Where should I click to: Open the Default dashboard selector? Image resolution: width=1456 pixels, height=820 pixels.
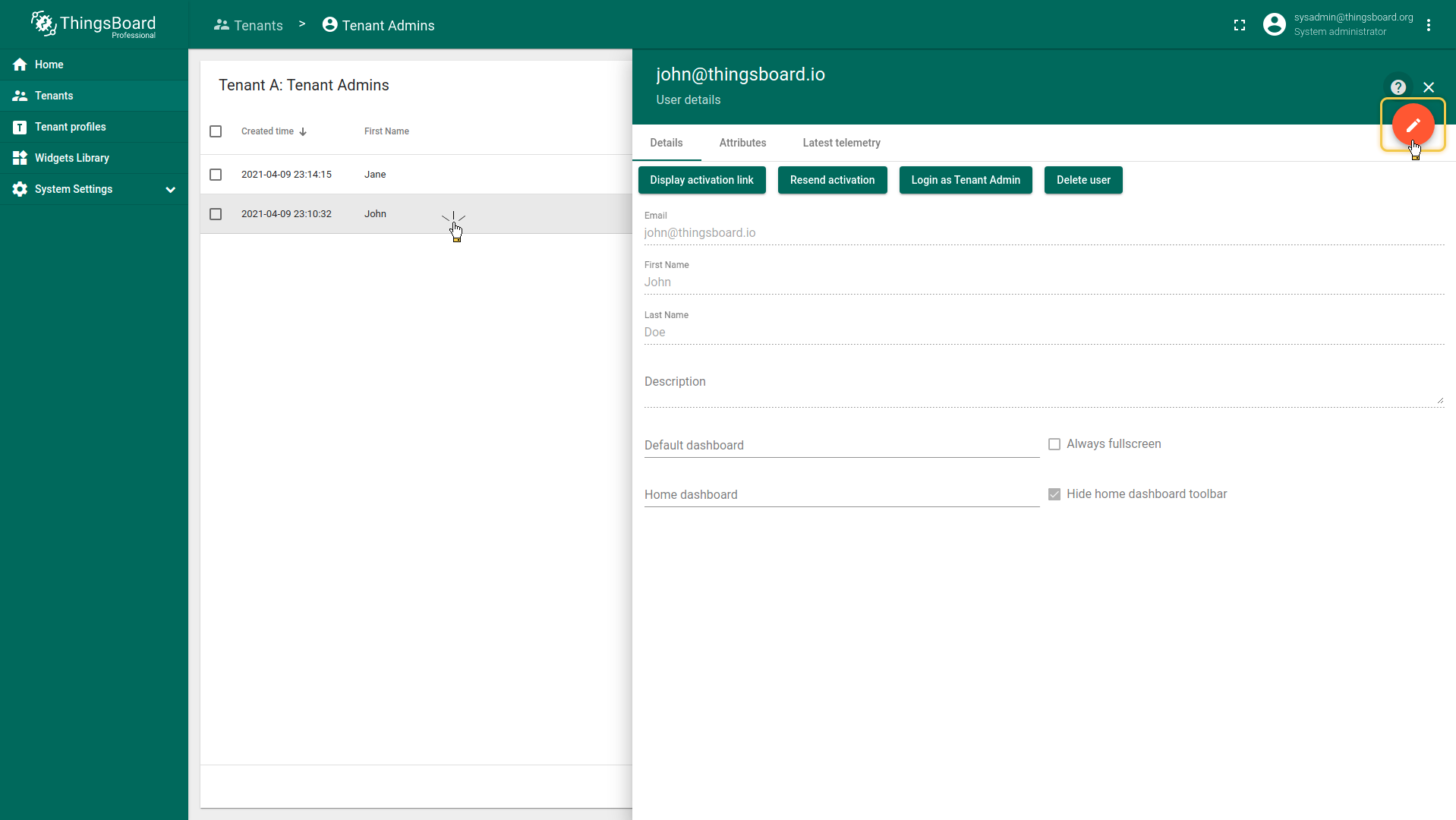[842, 446]
